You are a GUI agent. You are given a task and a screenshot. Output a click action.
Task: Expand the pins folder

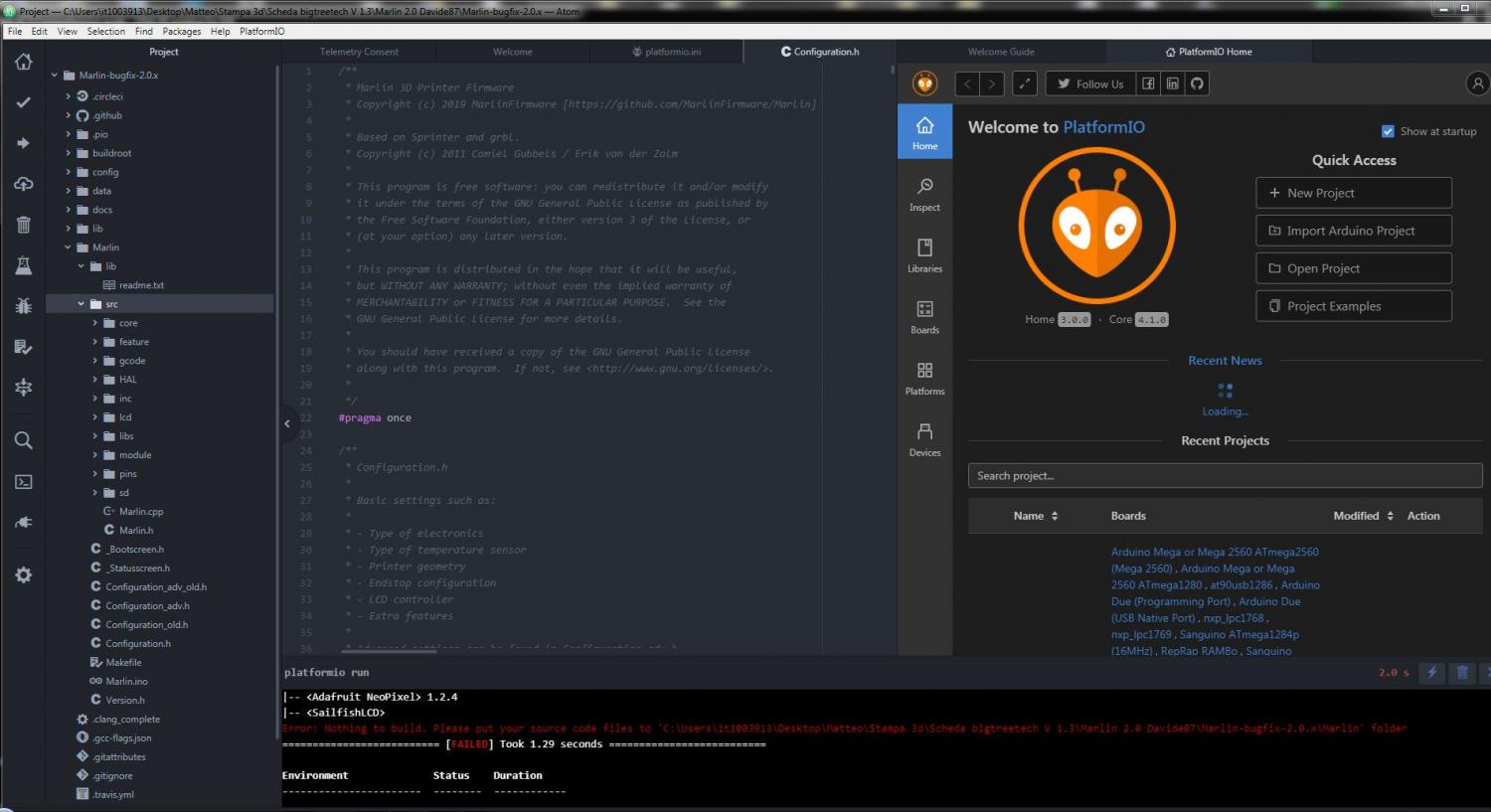click(95, 474)
